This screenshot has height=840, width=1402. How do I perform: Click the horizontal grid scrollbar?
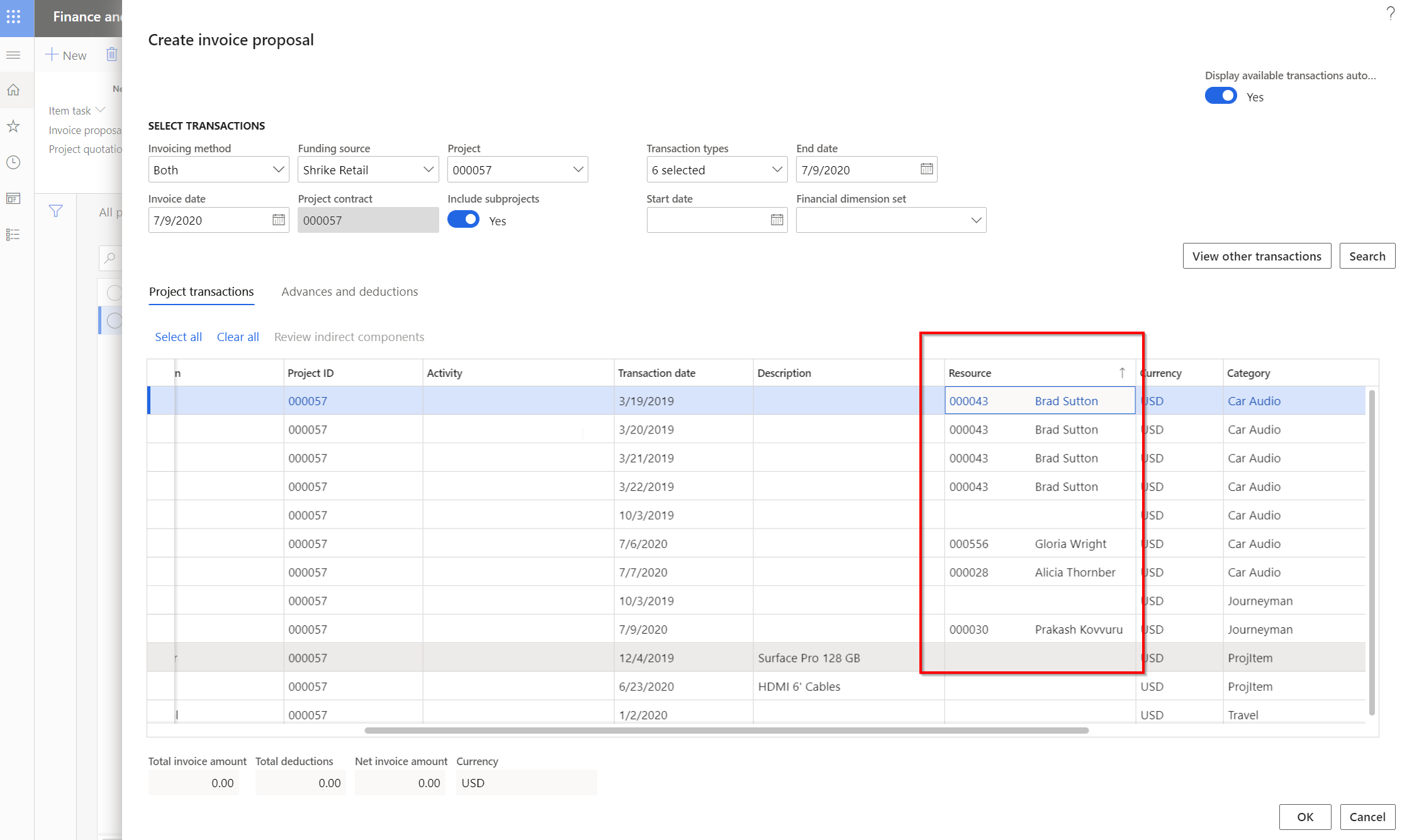click(x=726, y=731)
